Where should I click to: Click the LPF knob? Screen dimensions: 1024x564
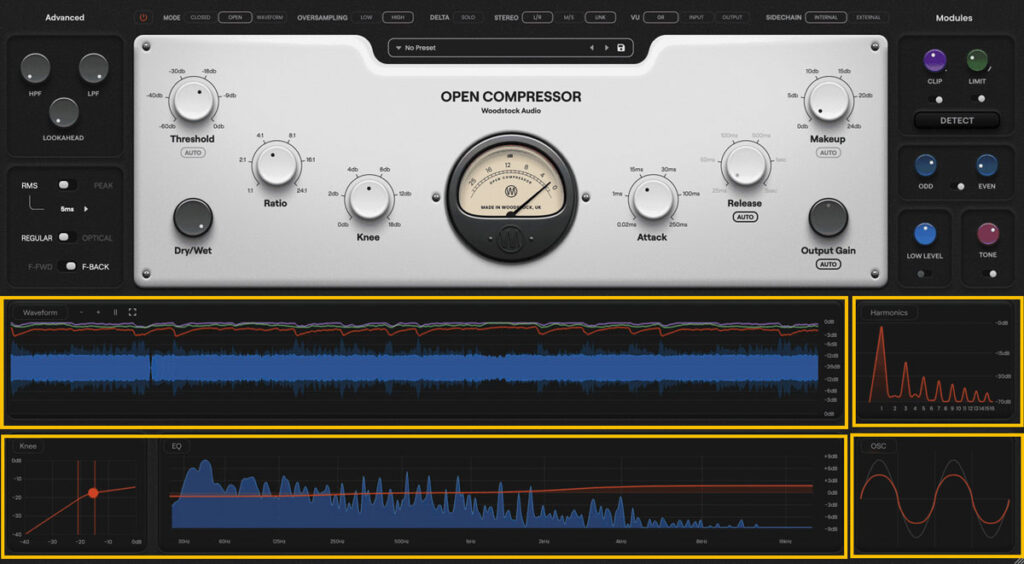tap(93, 69)
